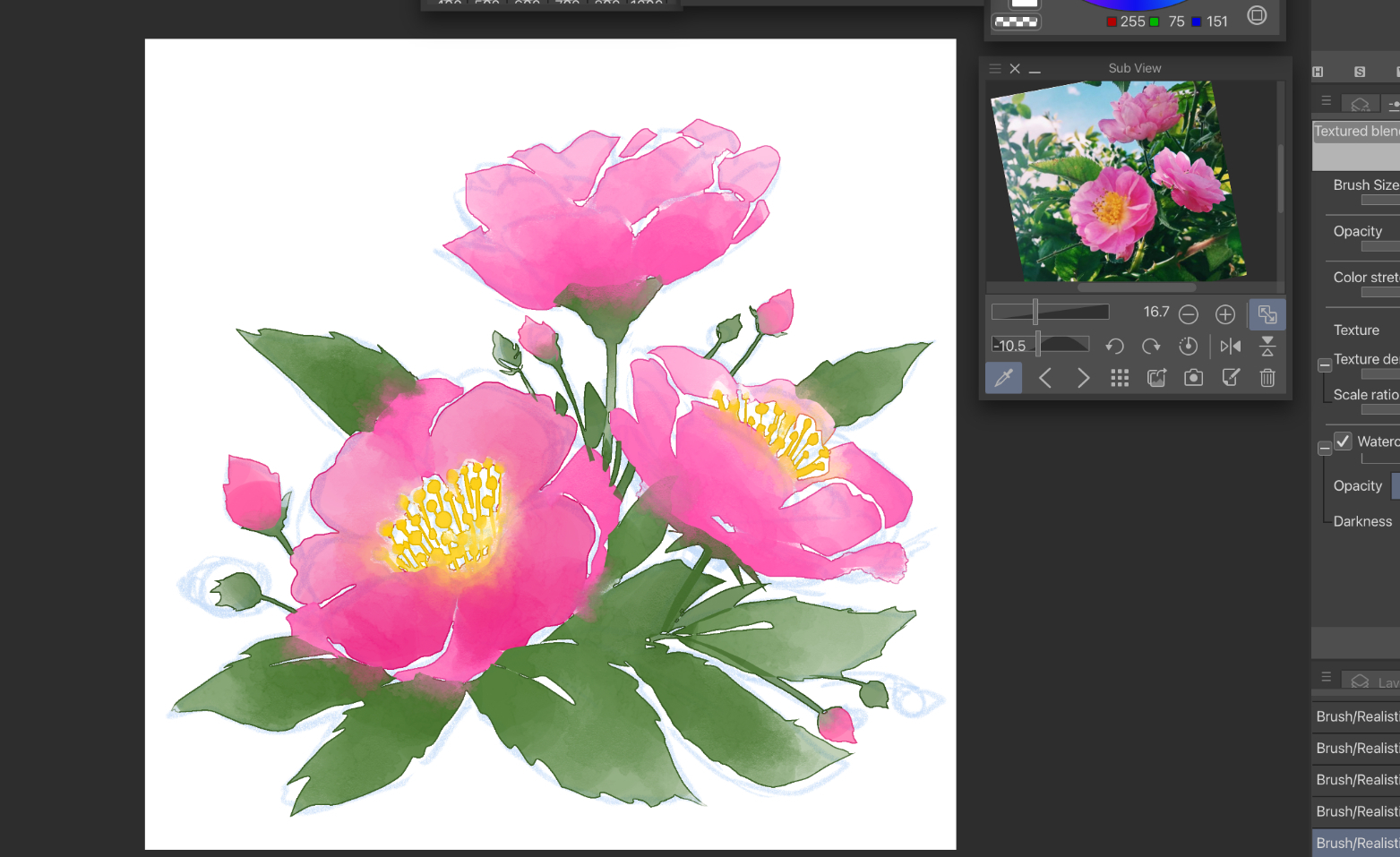Select the eyedropper tool in Sub View

click(1003, 378)
